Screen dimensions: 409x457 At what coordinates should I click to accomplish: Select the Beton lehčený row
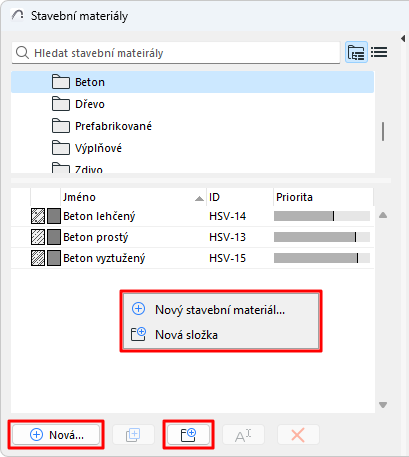[x=193, y=216]
